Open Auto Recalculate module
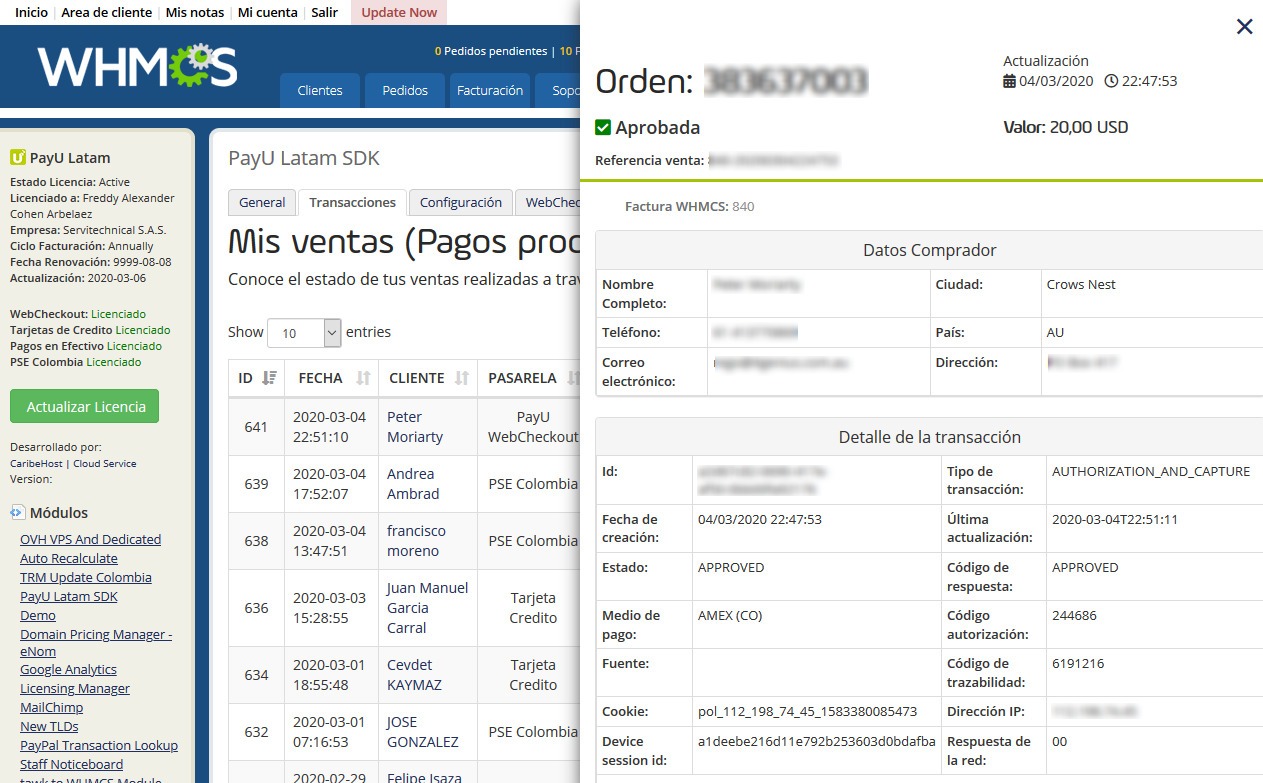The height and width of the screenshot is (783, 1263). (x=69, y=558)
